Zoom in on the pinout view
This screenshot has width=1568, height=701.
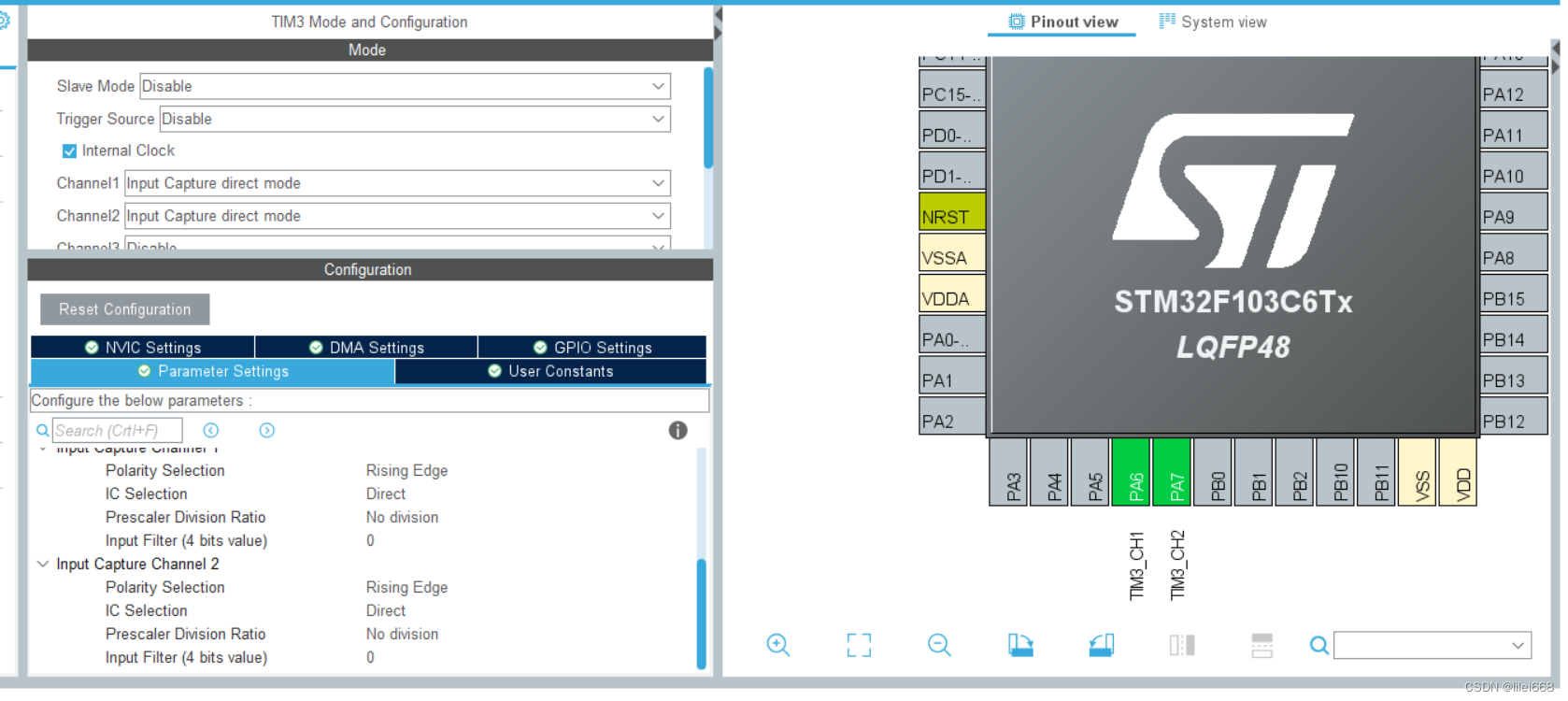[x=778, y=645]
